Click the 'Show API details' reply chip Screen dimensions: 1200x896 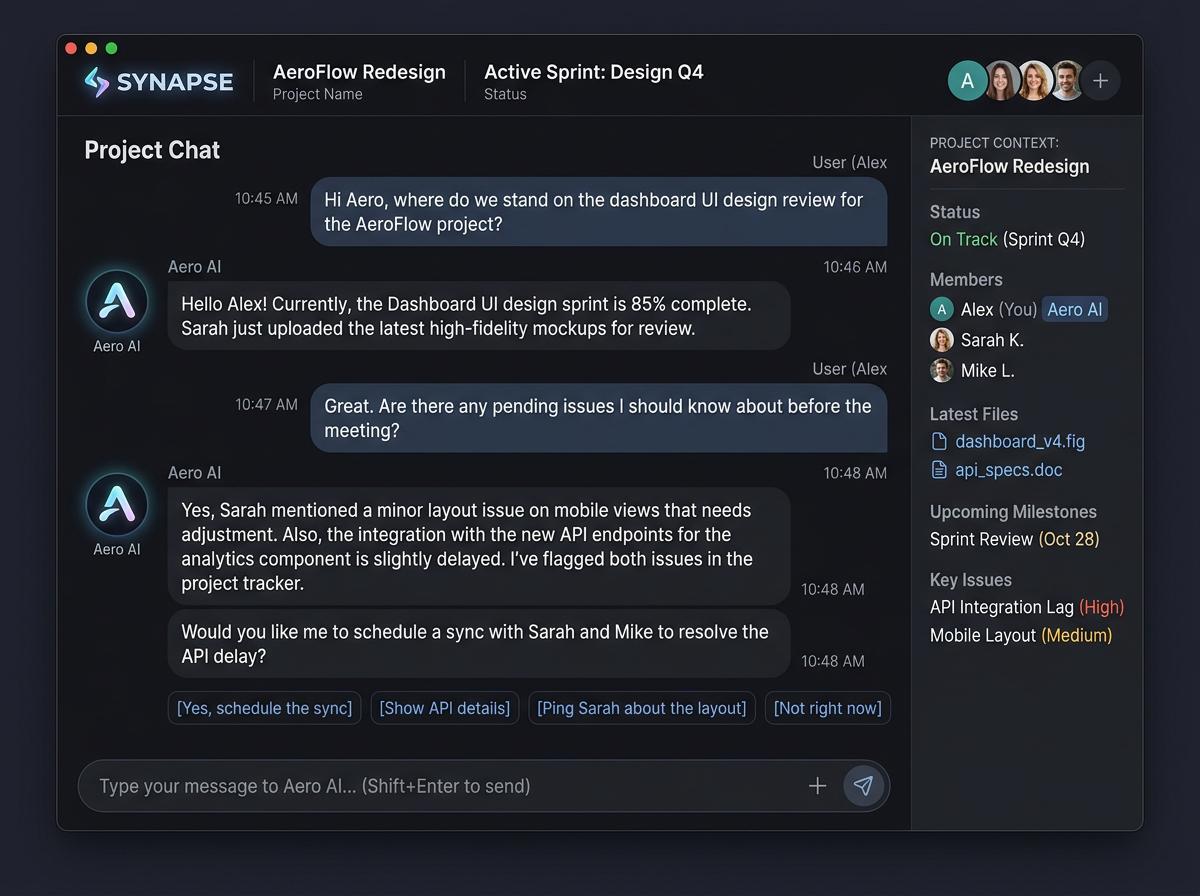(444, 707)
